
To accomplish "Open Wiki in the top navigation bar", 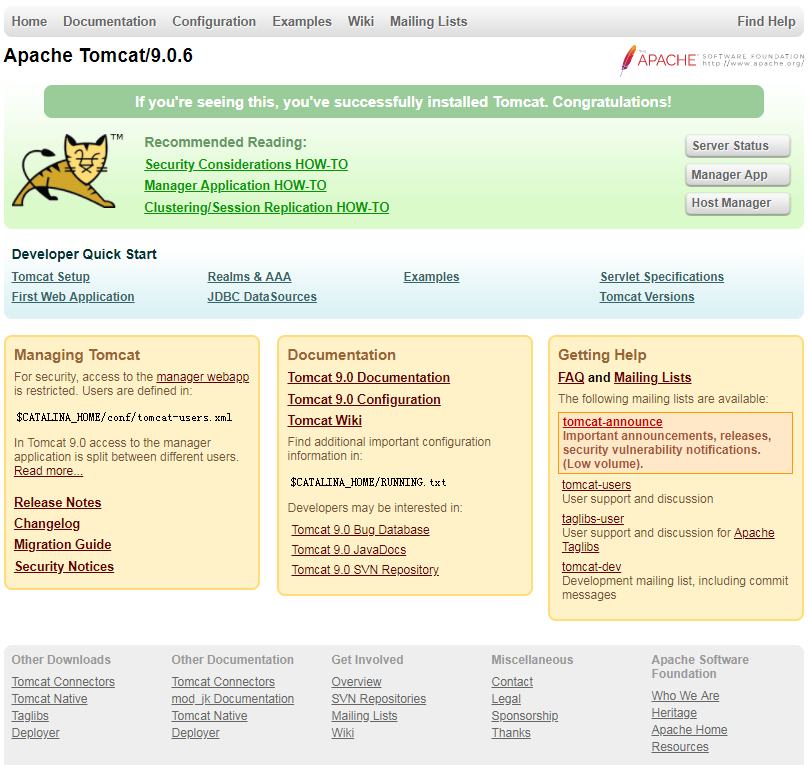I will (361, 21).
